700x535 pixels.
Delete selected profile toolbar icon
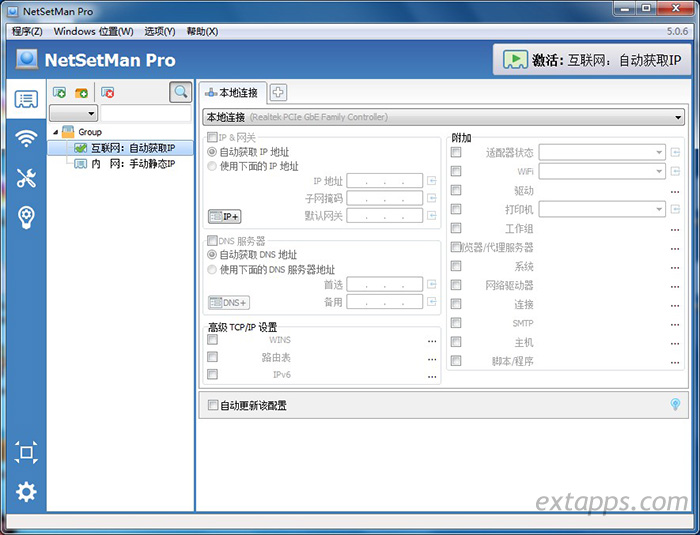click(108, 92)
